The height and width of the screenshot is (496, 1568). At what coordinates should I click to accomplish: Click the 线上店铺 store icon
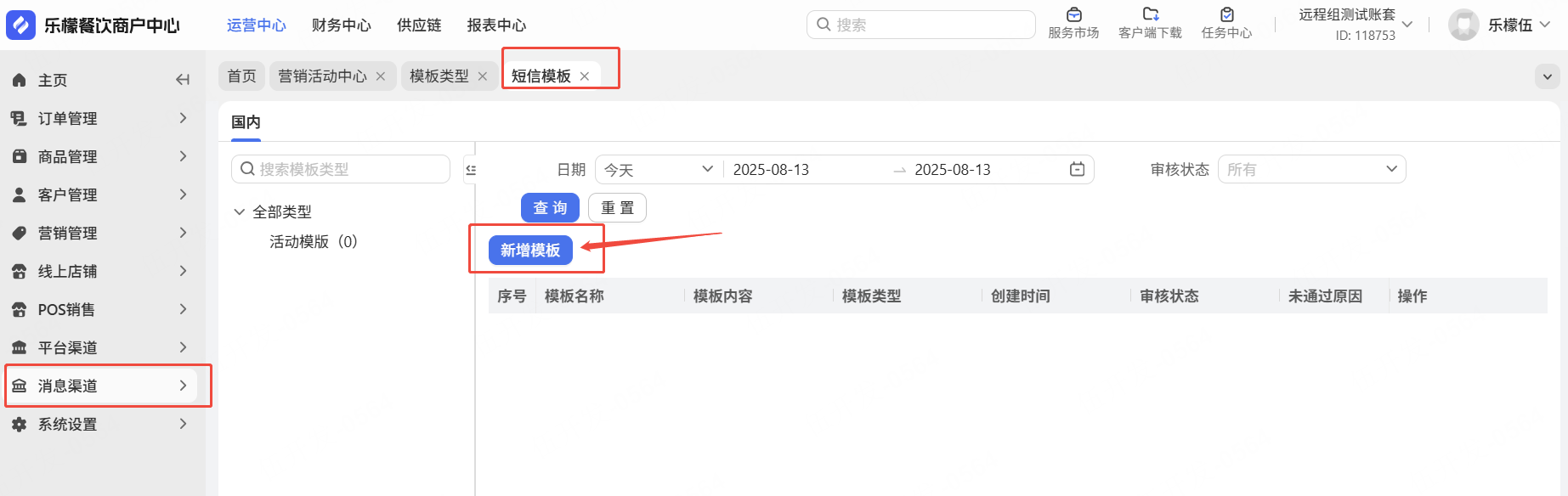coord(20,271)
